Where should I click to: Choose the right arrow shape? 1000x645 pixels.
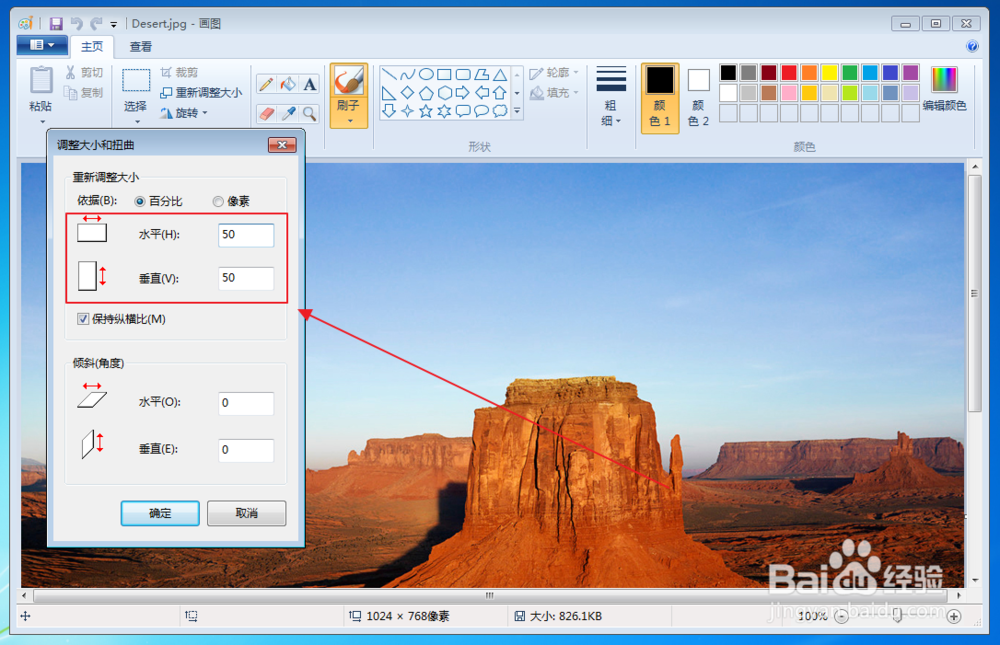coord(463,93)
